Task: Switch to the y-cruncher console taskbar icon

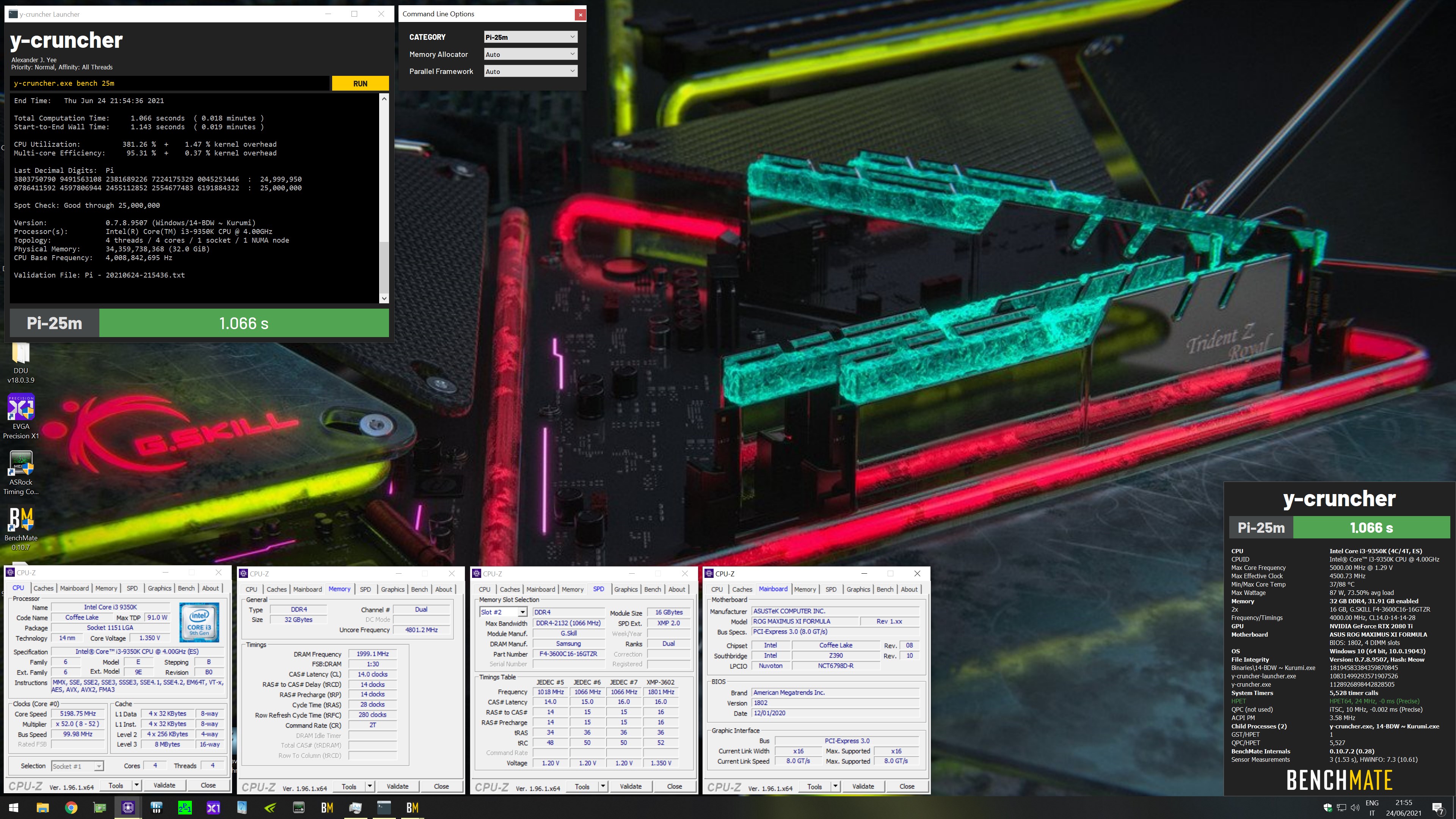Action: pyautogui.click(x=384, y=808)
